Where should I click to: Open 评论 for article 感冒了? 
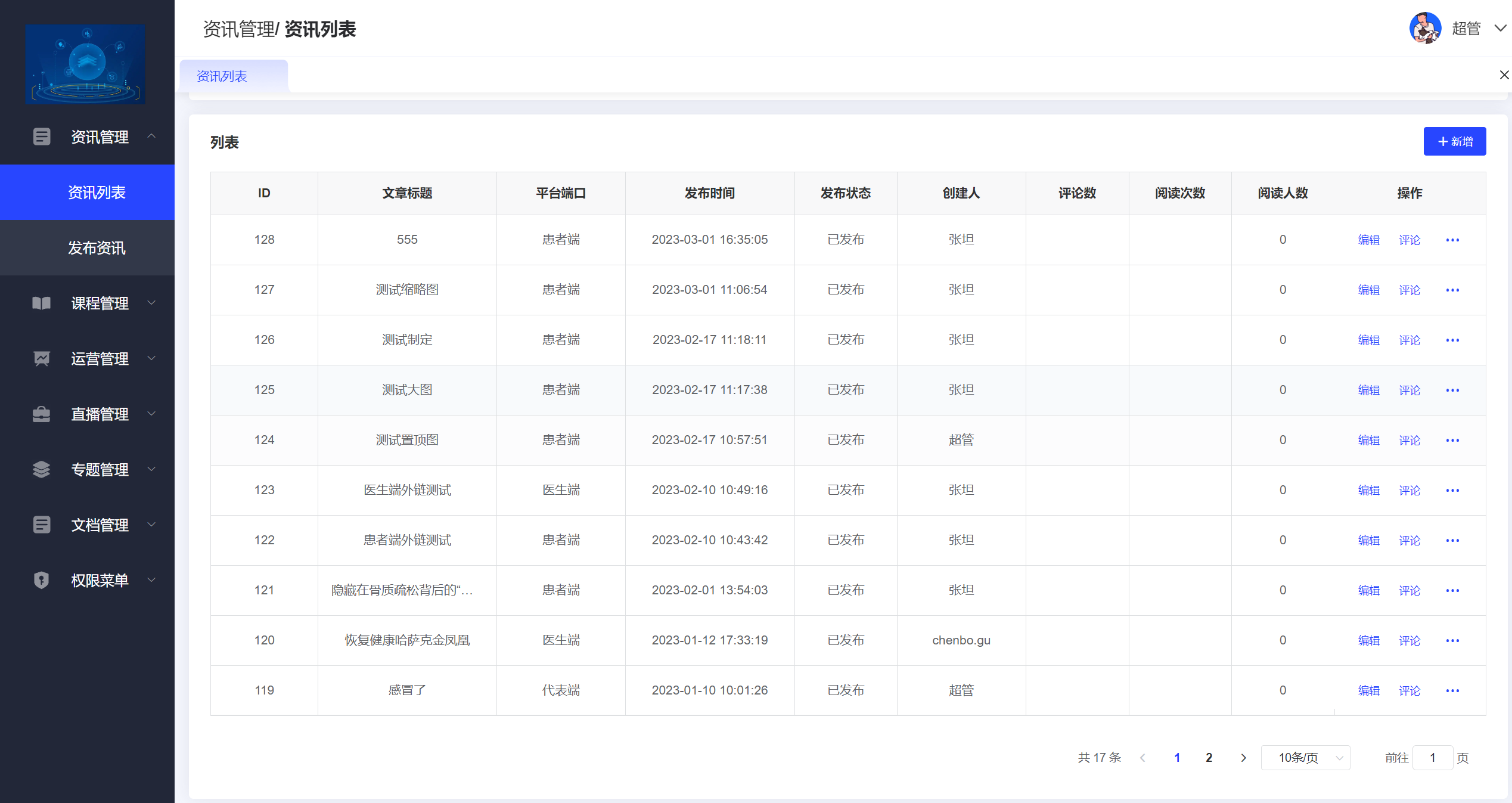tap(1409, 690)
